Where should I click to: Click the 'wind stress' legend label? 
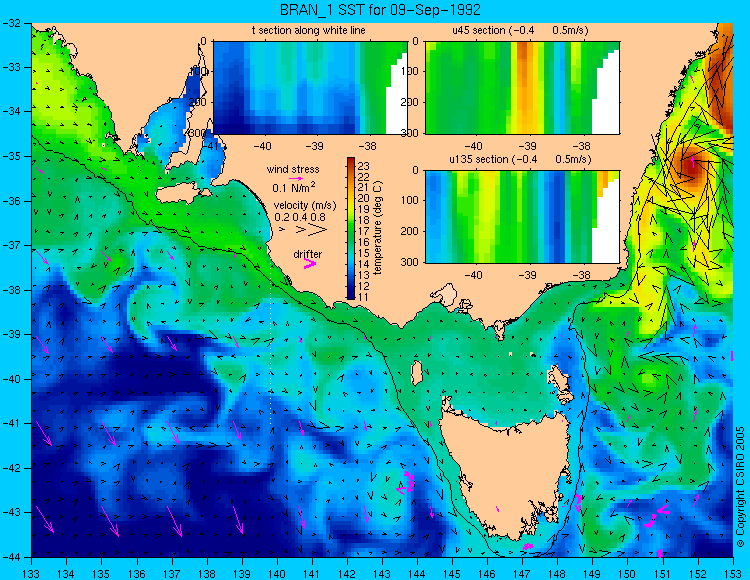pyautogui.click(x=293, y=169)
